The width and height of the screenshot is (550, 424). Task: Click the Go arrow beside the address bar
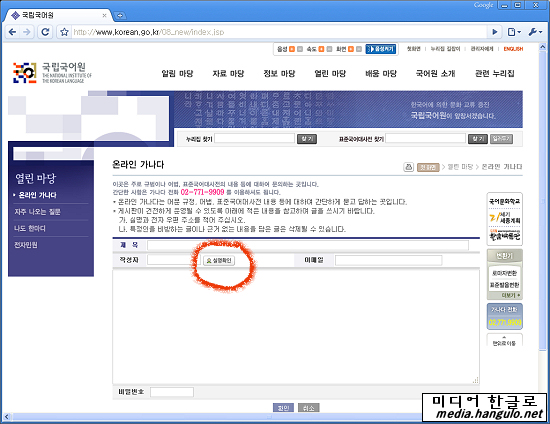495,32
